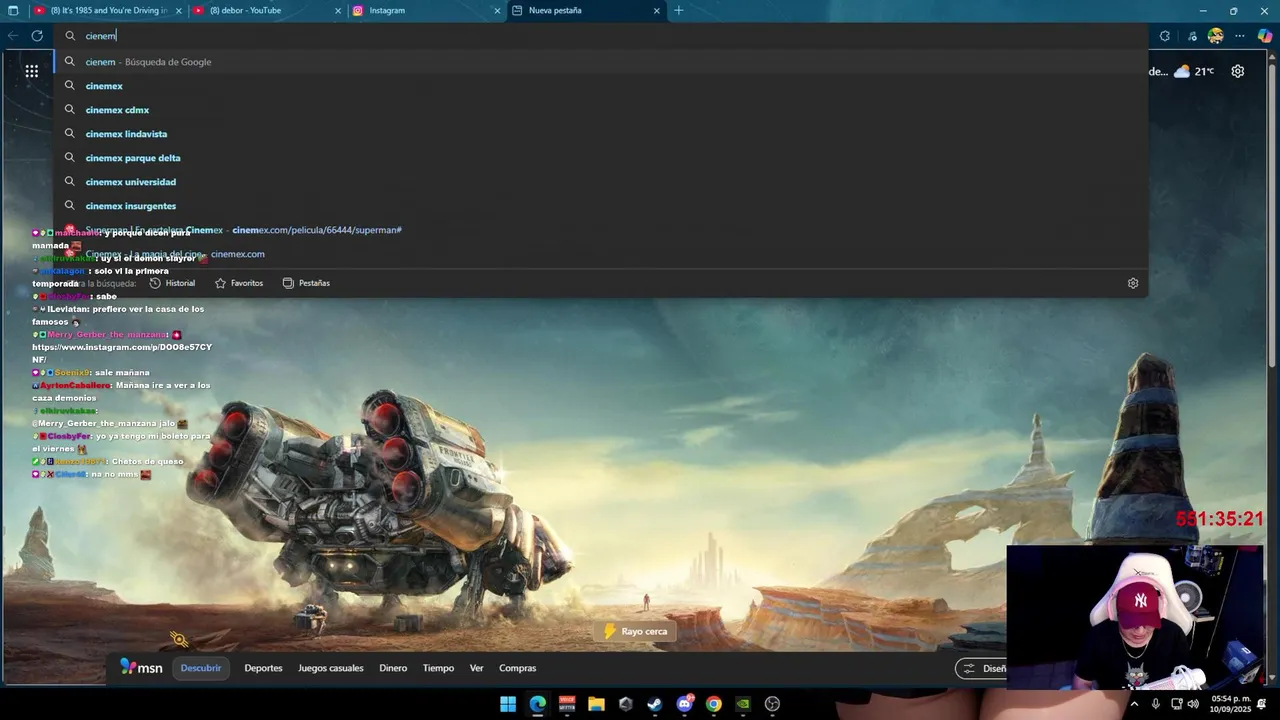The image size is (1280, 720).
Task: Select the Nueva pestaña tab
Action: [586, 10]
